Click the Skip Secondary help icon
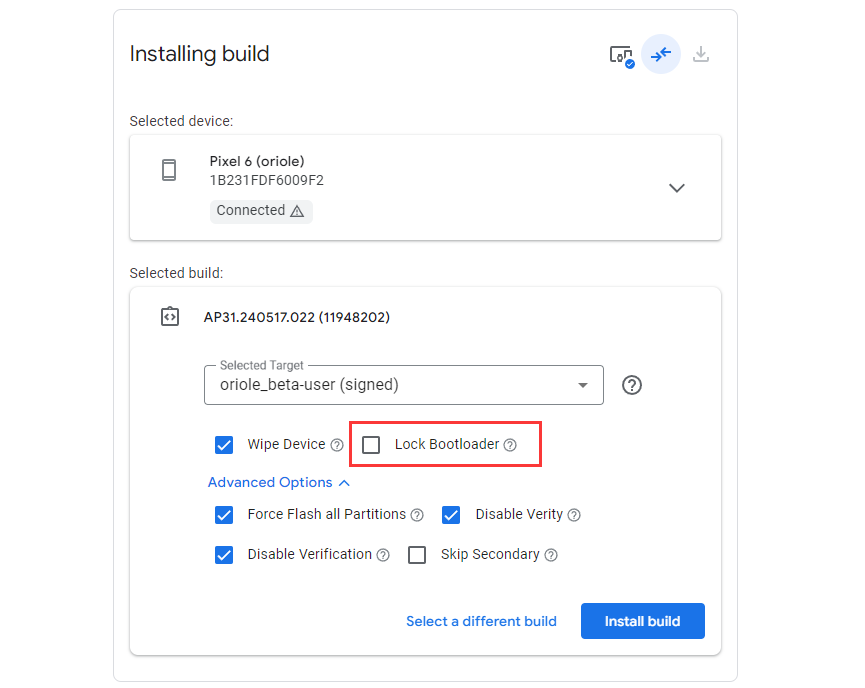 (551, 555)
